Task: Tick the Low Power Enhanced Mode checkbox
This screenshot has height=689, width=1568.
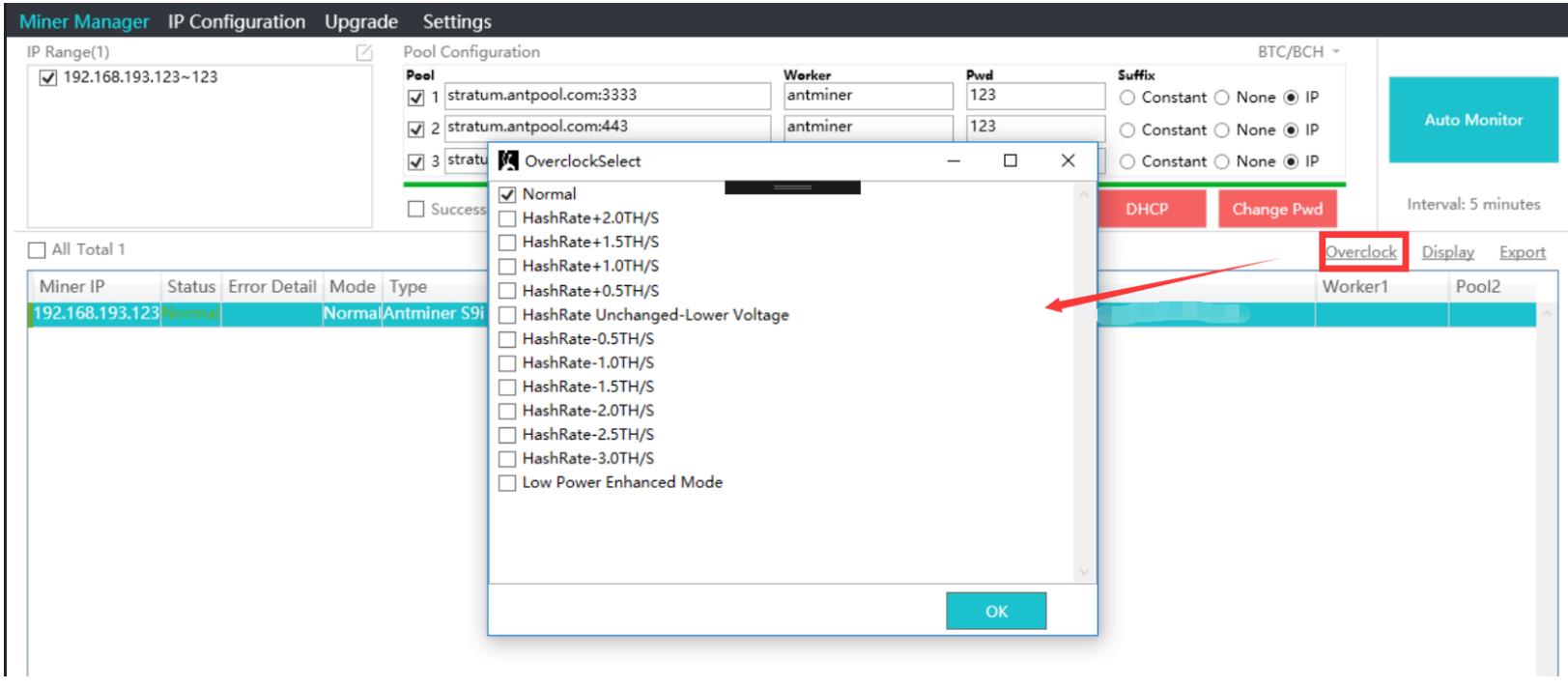Action: tap(507, 483)
